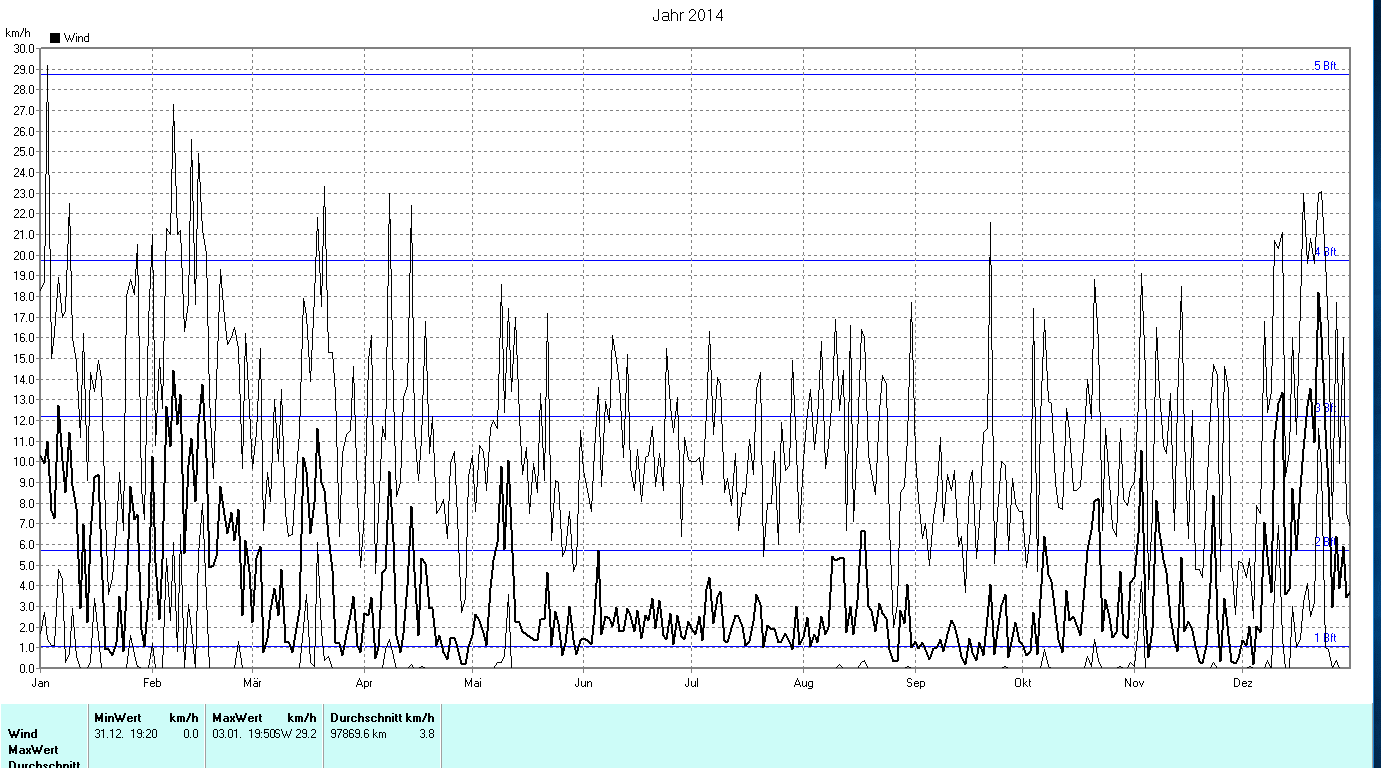Select the "25.0" Y-axis tick label
This screenshot has height=768, width=1381.
pos(22,152)
